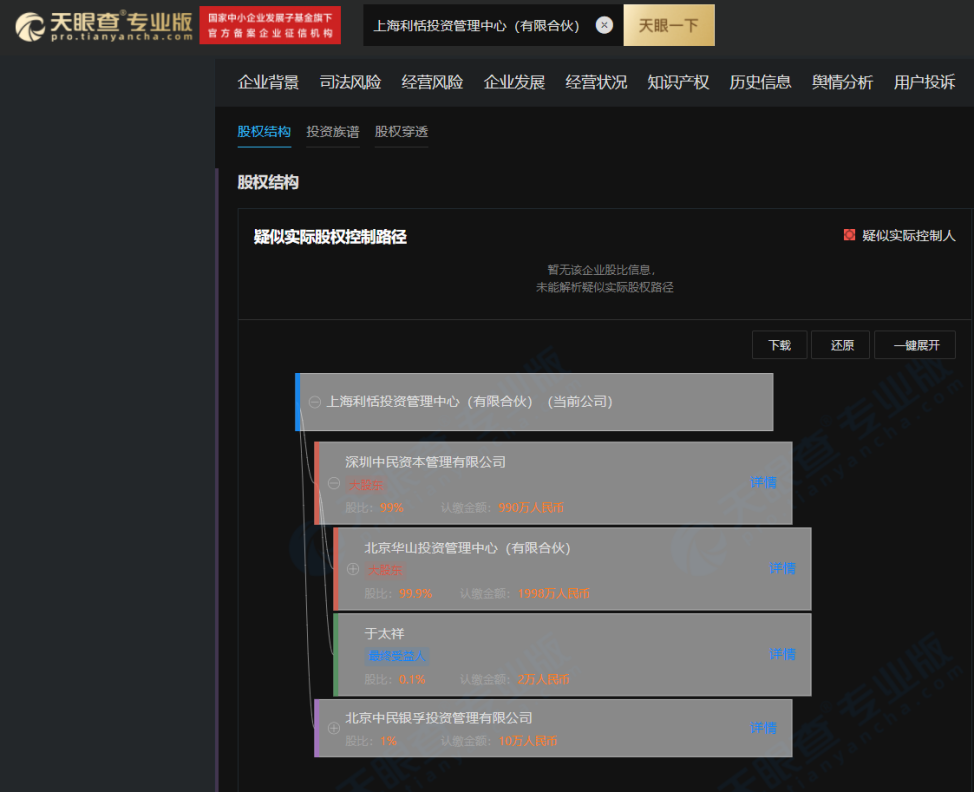974x792 pixels.
Task: Click the red 国家中小企业发展子基金 banner
Action: (270, 26)
